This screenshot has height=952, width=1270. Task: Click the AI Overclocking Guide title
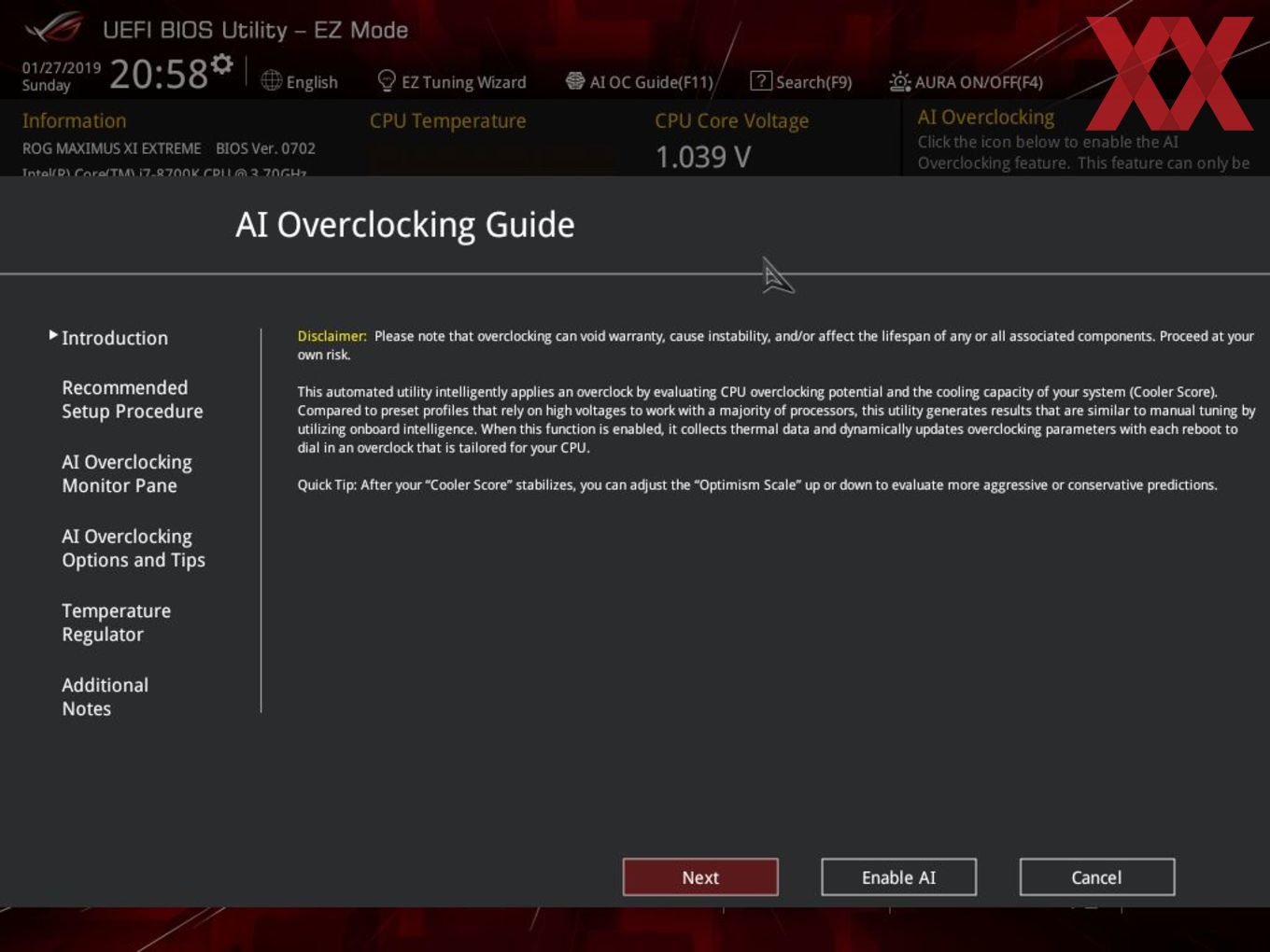point(405,225)
